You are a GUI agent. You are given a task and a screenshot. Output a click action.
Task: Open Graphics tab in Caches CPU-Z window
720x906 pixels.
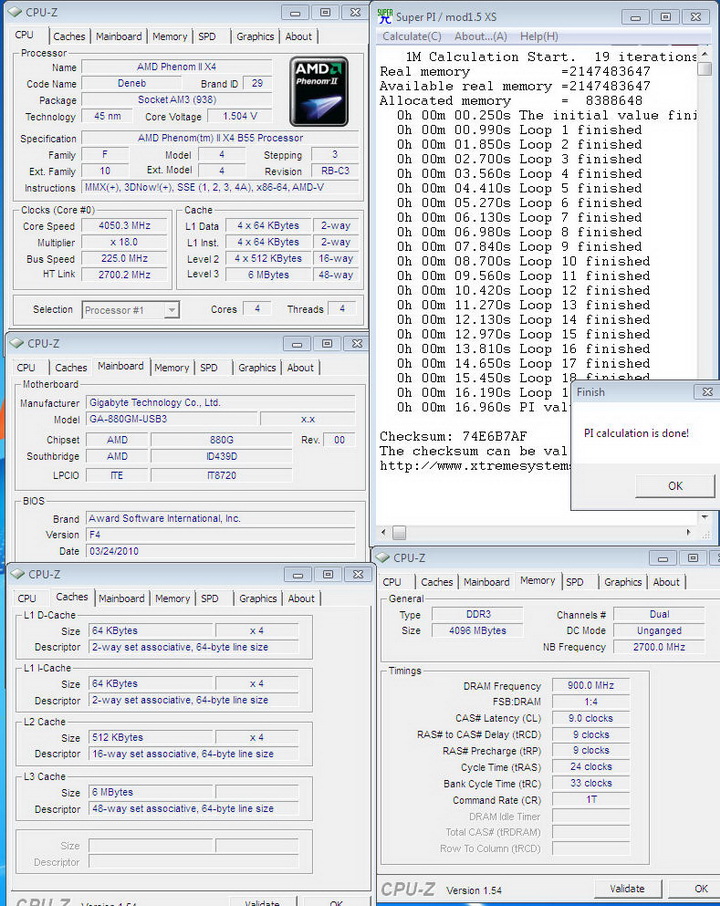258,599
